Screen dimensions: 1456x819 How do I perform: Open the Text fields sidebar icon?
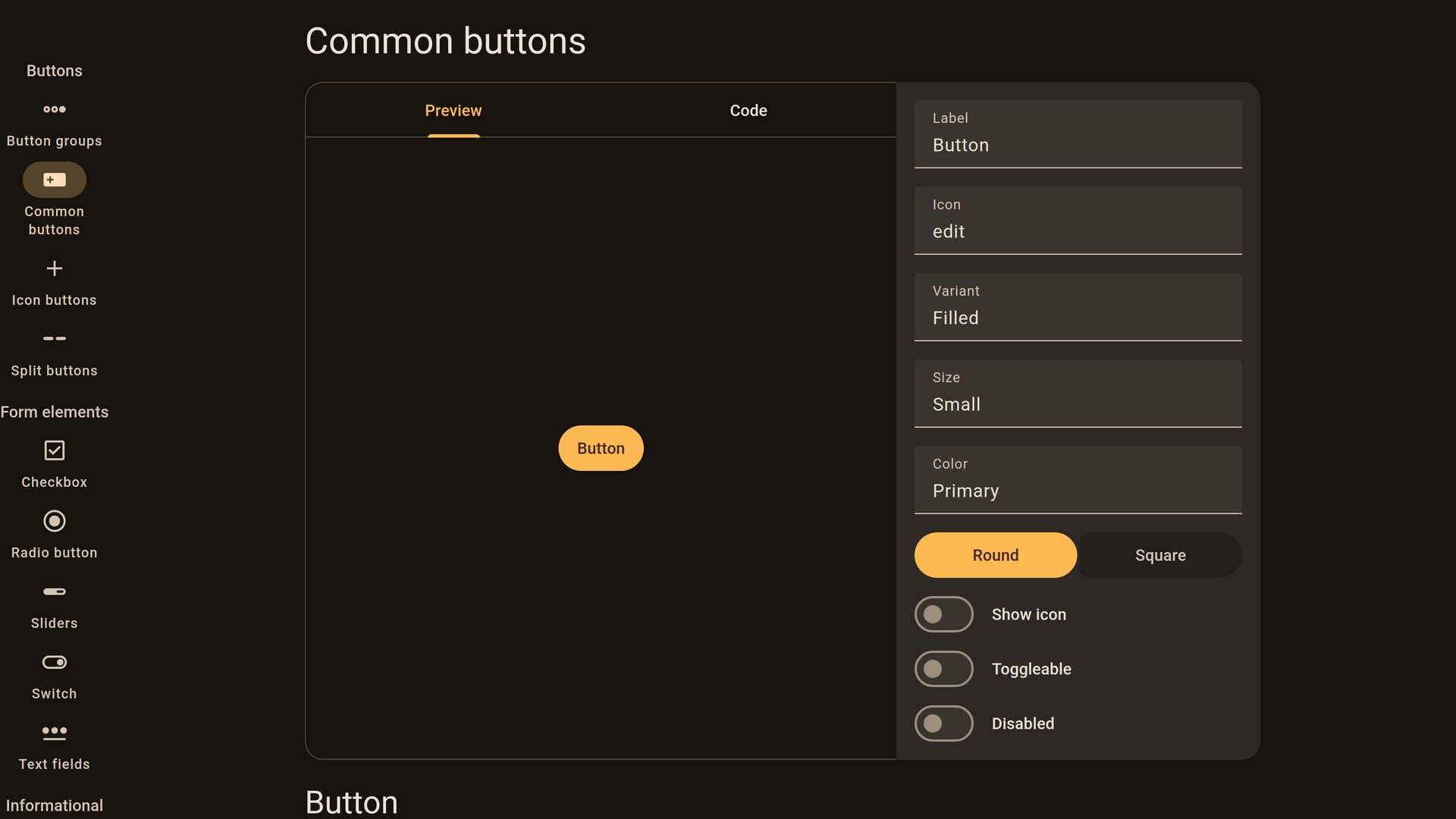click(x=54, y=733)
